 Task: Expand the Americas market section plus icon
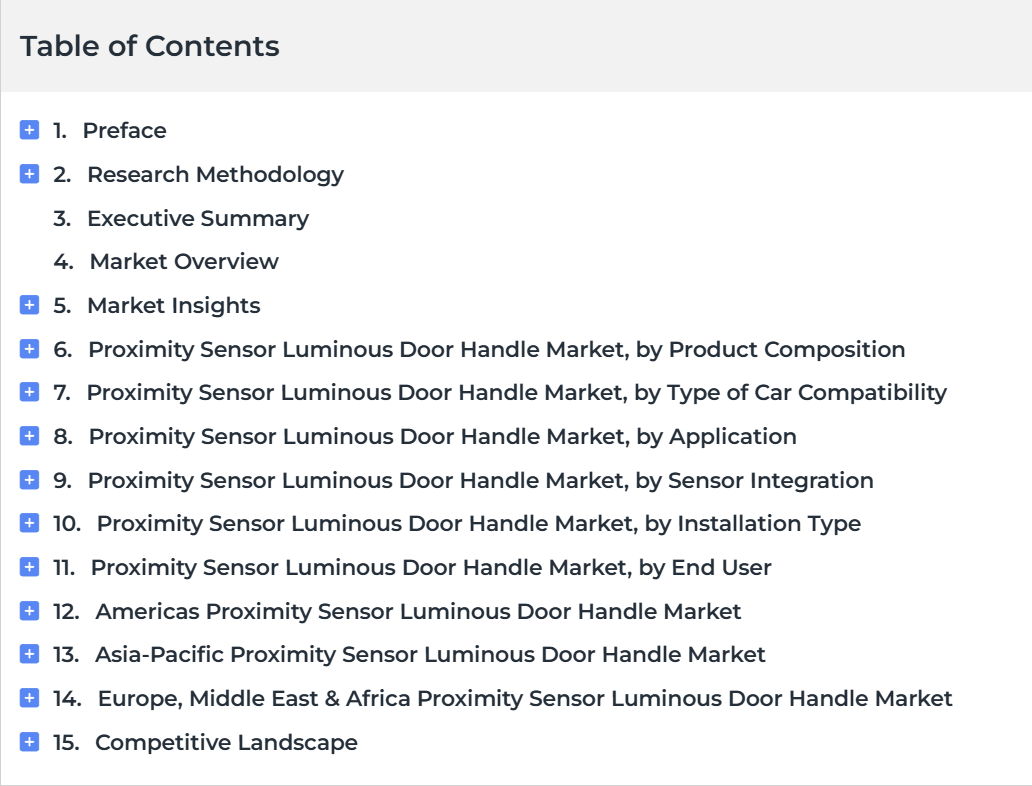coord(30,611)
